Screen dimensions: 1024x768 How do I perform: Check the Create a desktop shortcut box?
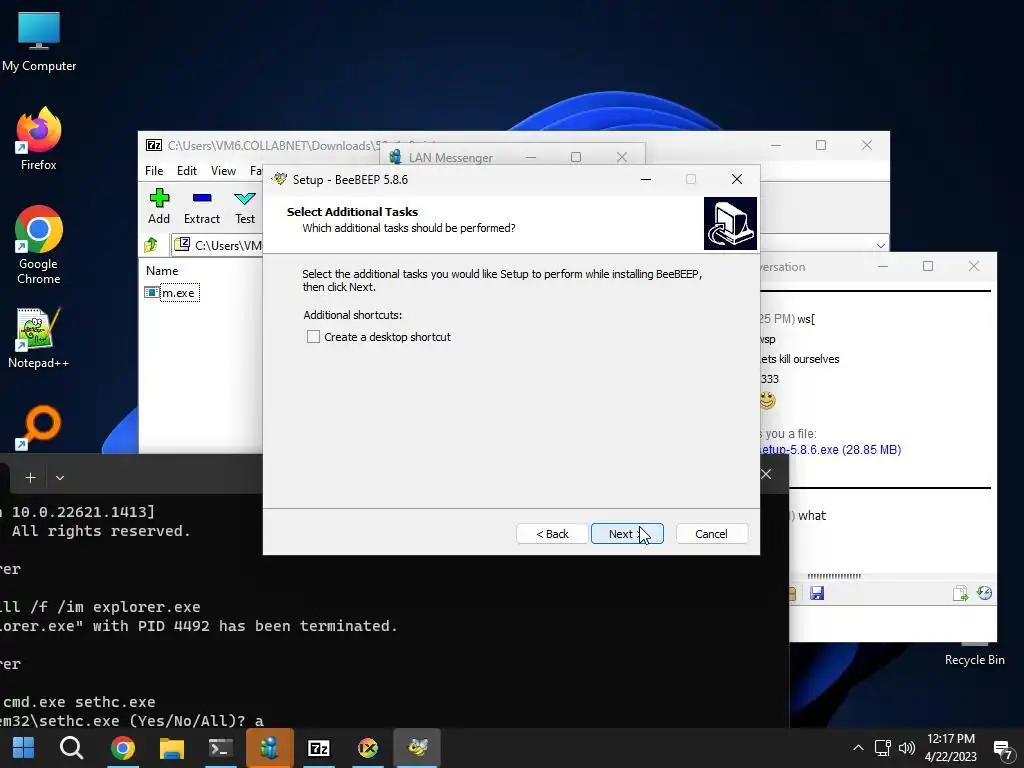(x=313, y=337)
